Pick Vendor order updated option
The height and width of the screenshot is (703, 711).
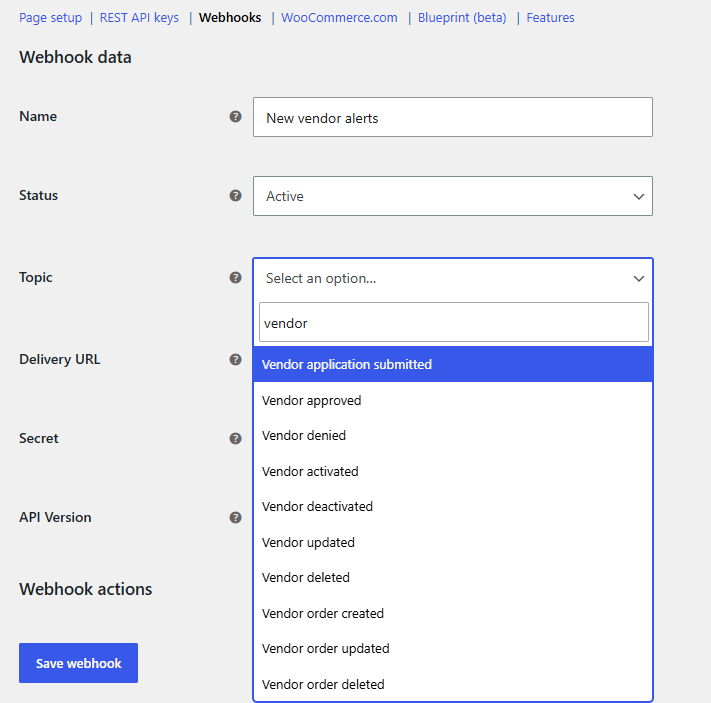453,649
